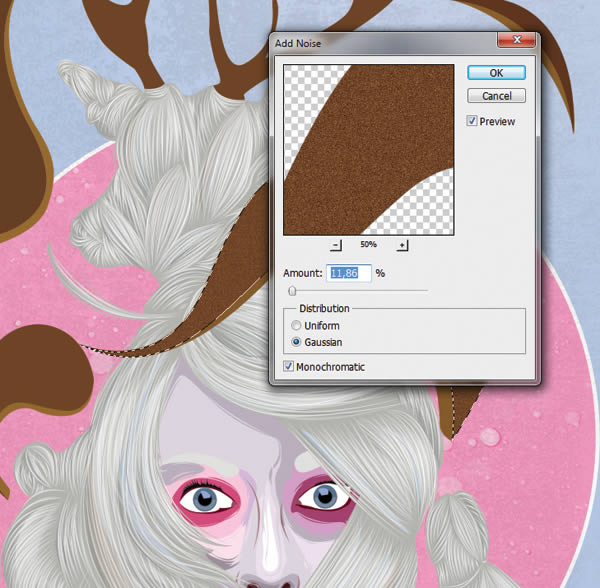Toggle the Preview checkbox
The height and width of the screenshot is (588, 600).
pyautogui.click(x=472, y=121)
